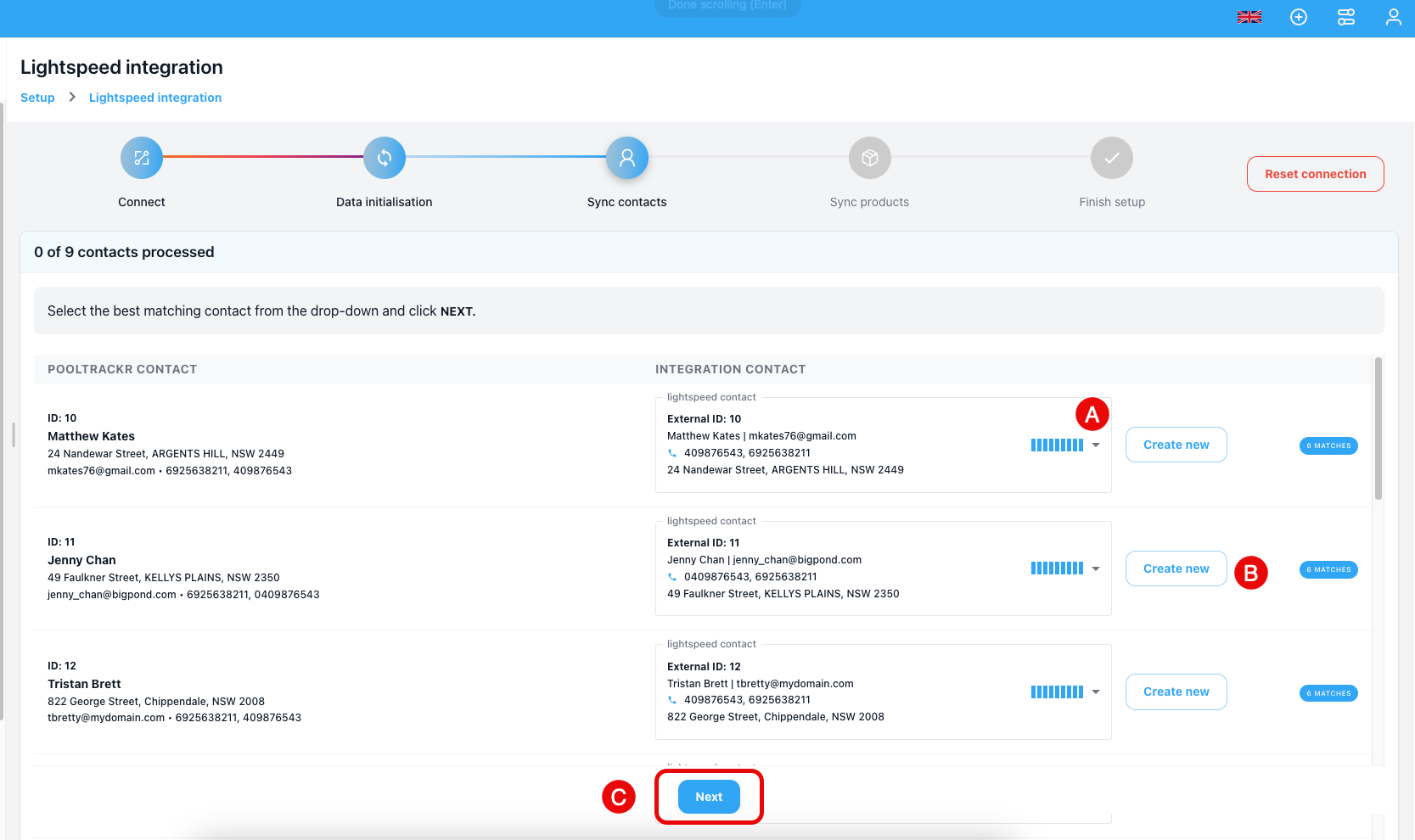
Task: Expand dropdown arrow for Jenny Chan lightspeed contact
Action: tap(1096, 568)
